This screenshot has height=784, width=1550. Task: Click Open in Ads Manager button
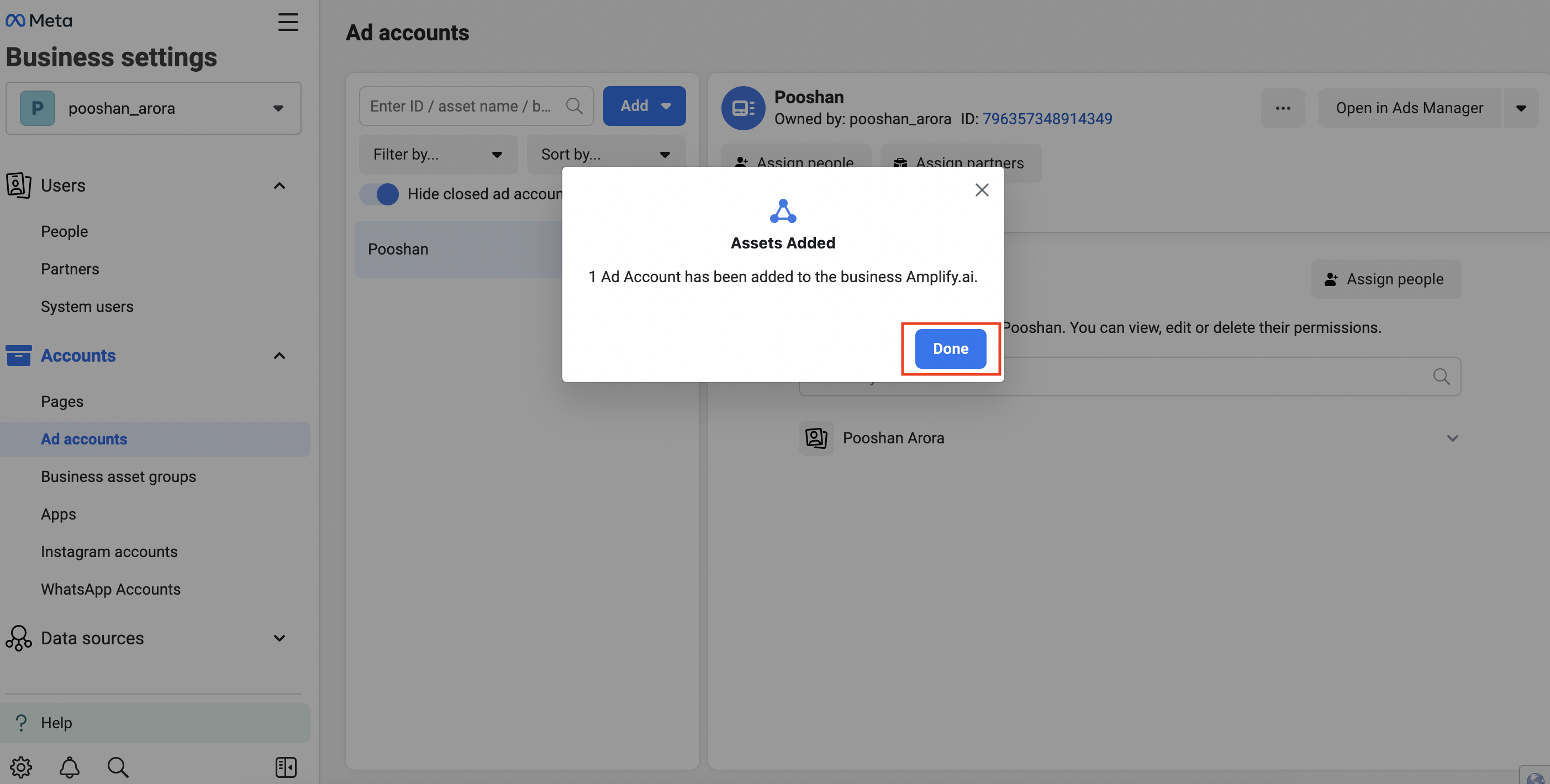[x=1409, y=108]
